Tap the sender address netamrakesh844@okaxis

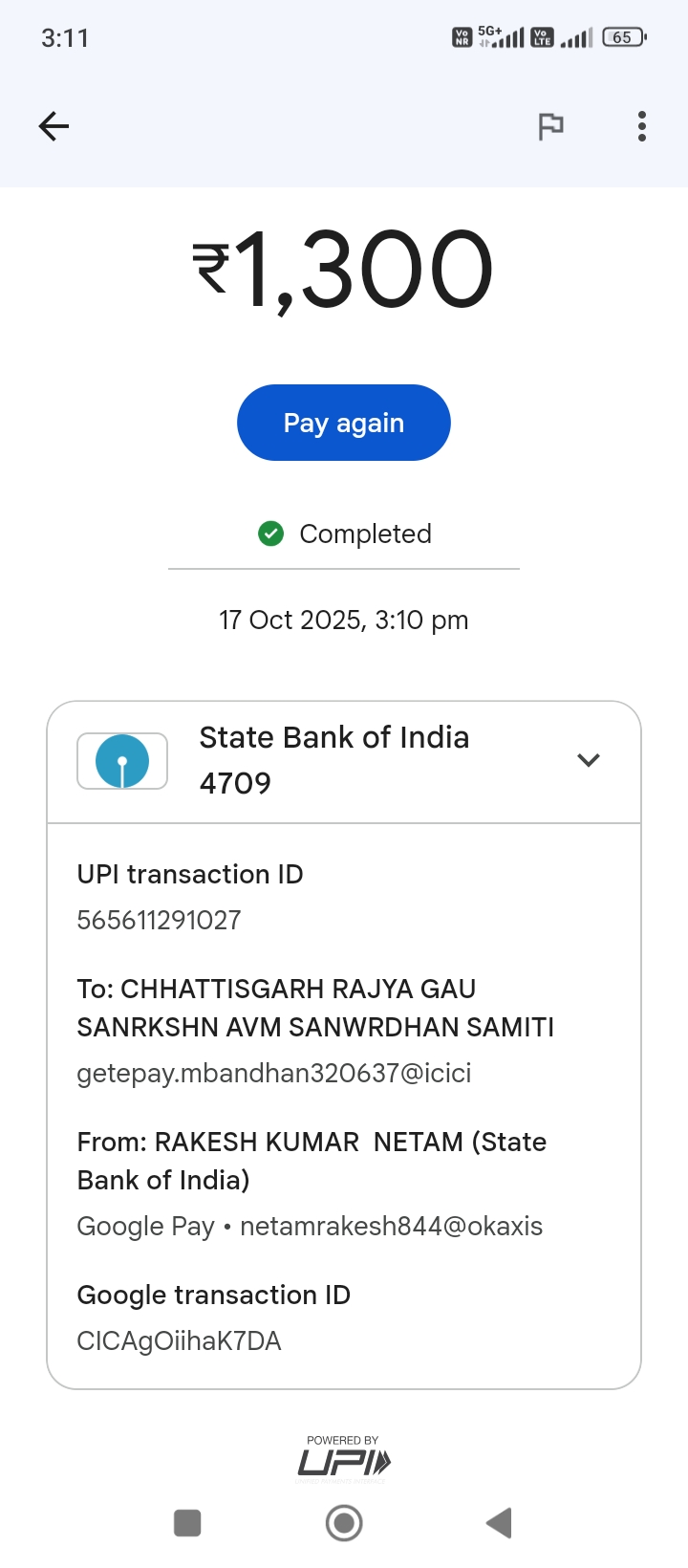coord(391,1226)
